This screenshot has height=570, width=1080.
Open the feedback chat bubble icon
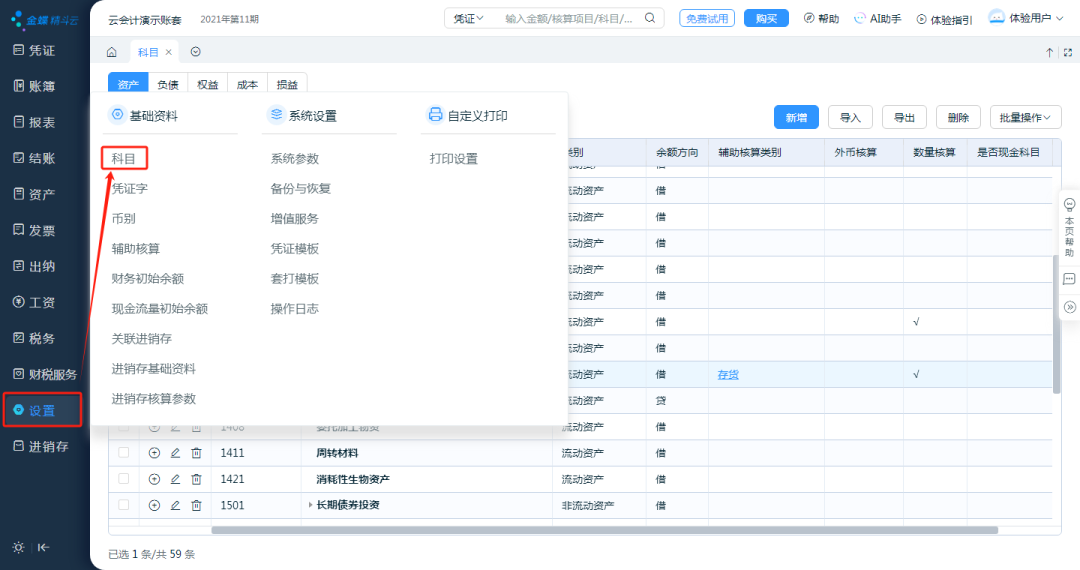pyautogui.click(x=1069, y=279)
